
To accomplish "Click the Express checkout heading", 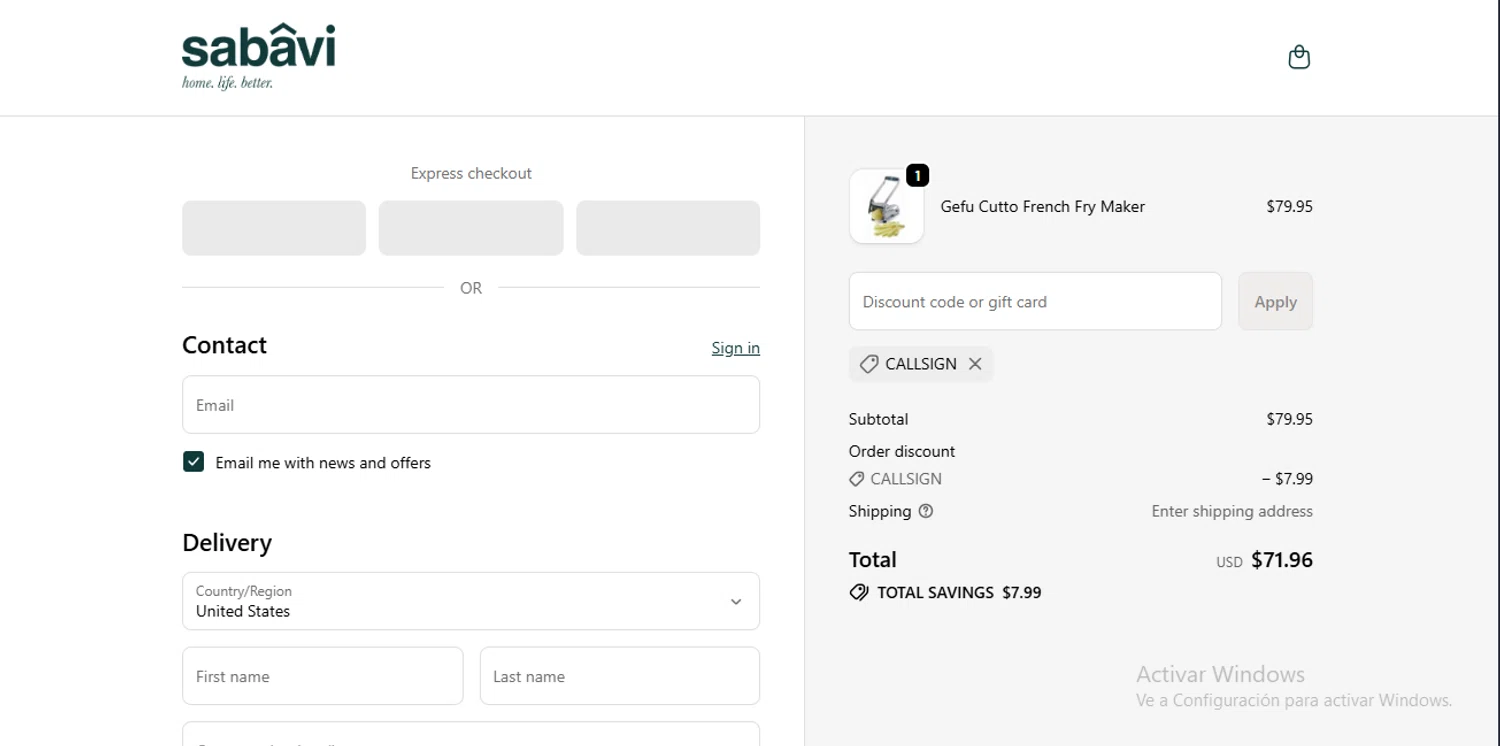I will (471, 173).
